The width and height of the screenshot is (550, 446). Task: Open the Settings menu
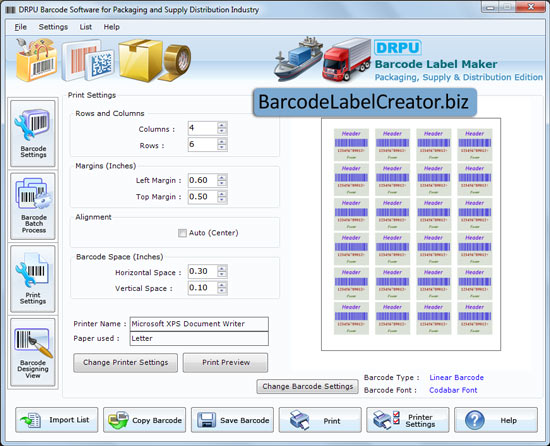53,27
